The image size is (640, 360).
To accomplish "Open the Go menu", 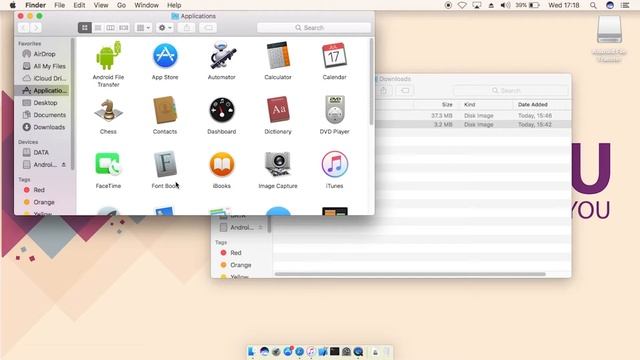I will click(121, 5).
